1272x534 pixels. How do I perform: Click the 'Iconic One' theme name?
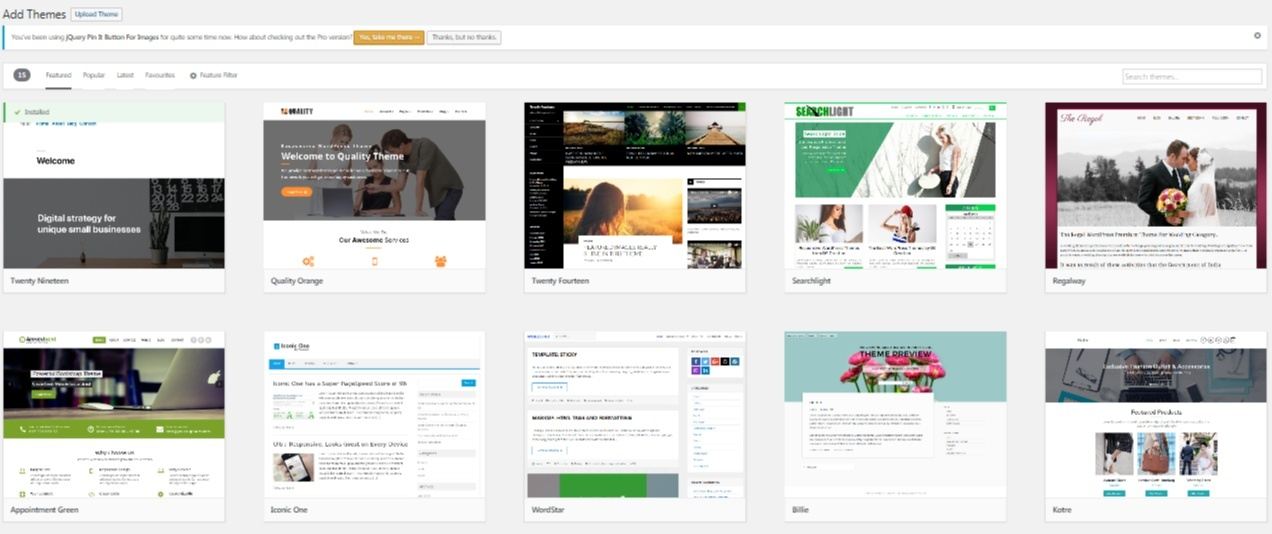(x=289, y=510)
